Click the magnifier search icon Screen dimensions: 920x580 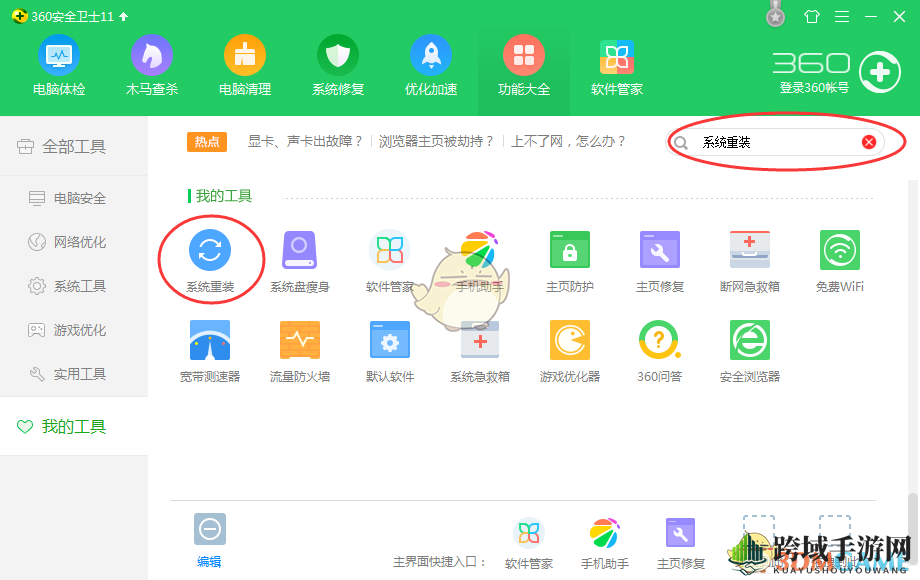(681, 143)
